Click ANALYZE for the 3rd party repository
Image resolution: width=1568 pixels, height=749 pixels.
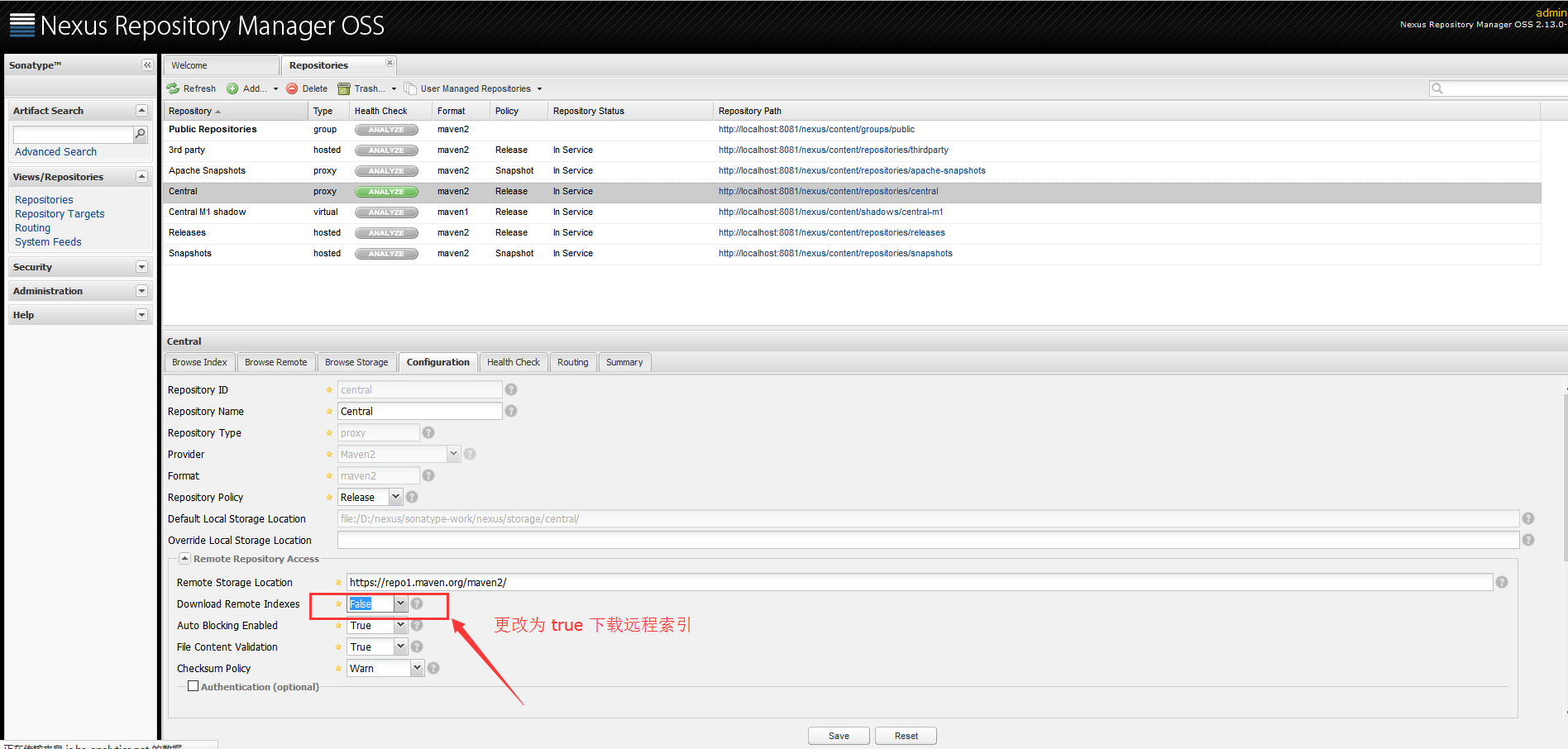pos(386,150)
